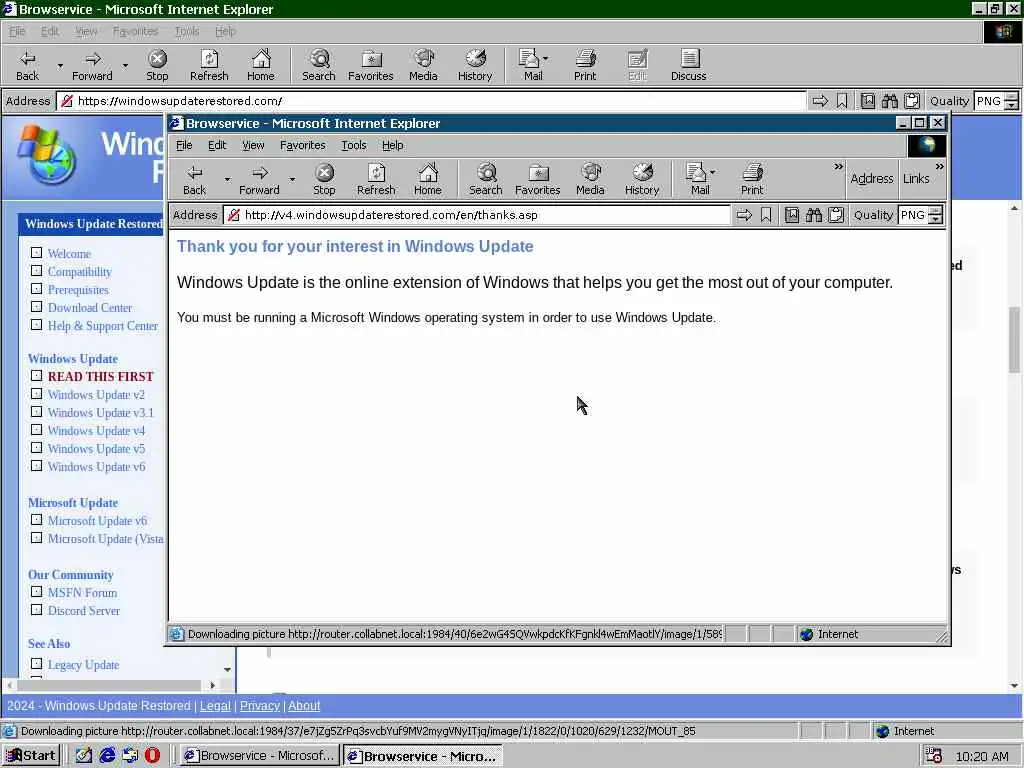Open Forward dropdown arrow in background window
Viewport: 1024px width, 768px height.
coord(125,65)
